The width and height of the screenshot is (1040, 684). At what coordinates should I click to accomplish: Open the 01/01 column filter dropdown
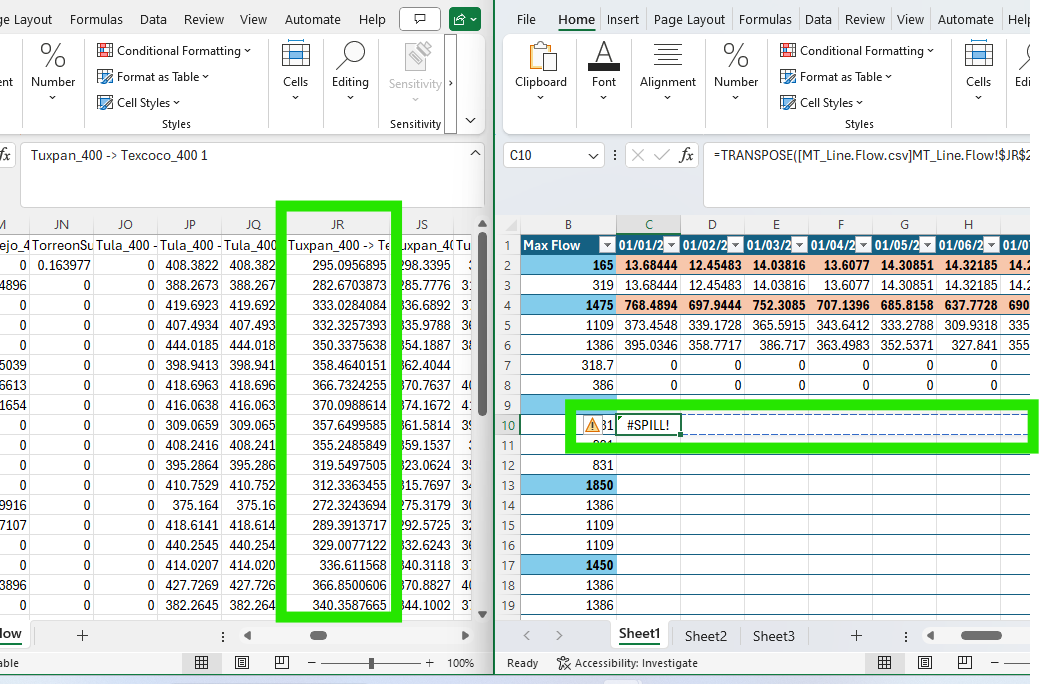(x=673, y=245)
